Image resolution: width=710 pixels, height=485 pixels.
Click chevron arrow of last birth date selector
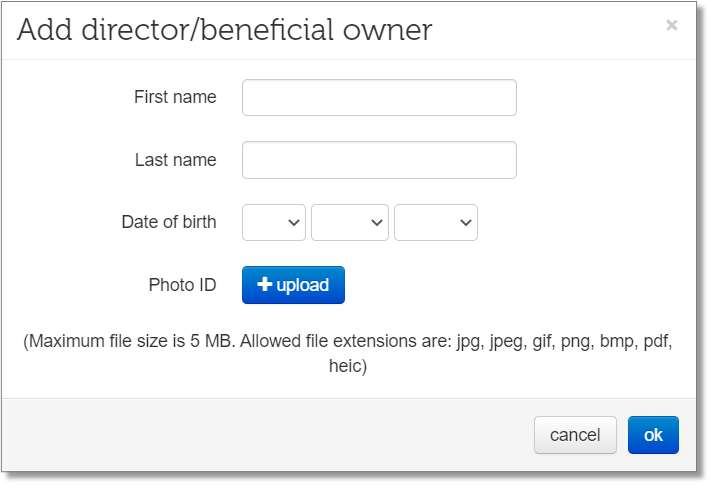point(465,222)
